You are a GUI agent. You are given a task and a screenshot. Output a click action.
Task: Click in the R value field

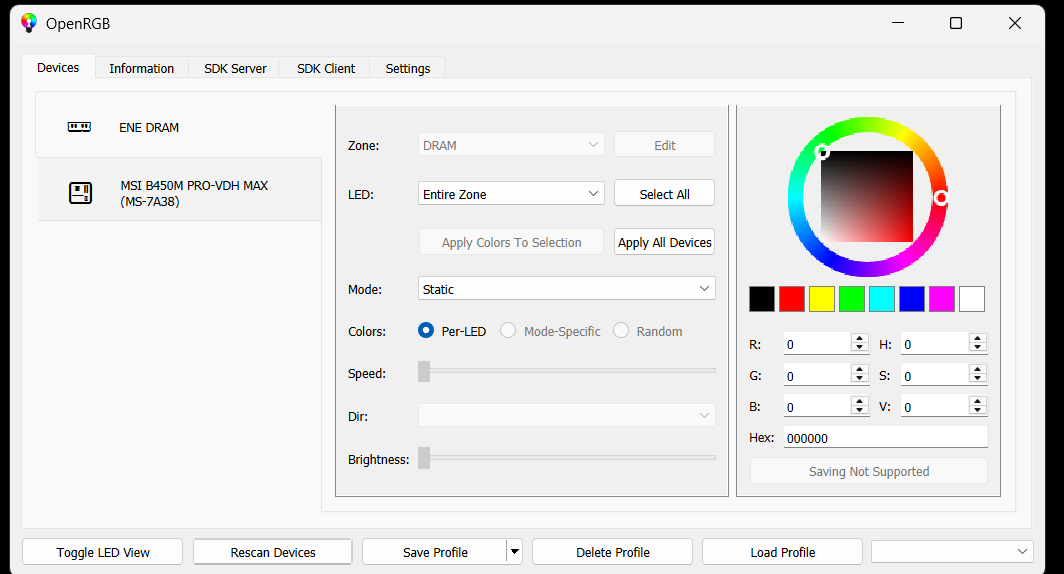click(x=817, y=344)
